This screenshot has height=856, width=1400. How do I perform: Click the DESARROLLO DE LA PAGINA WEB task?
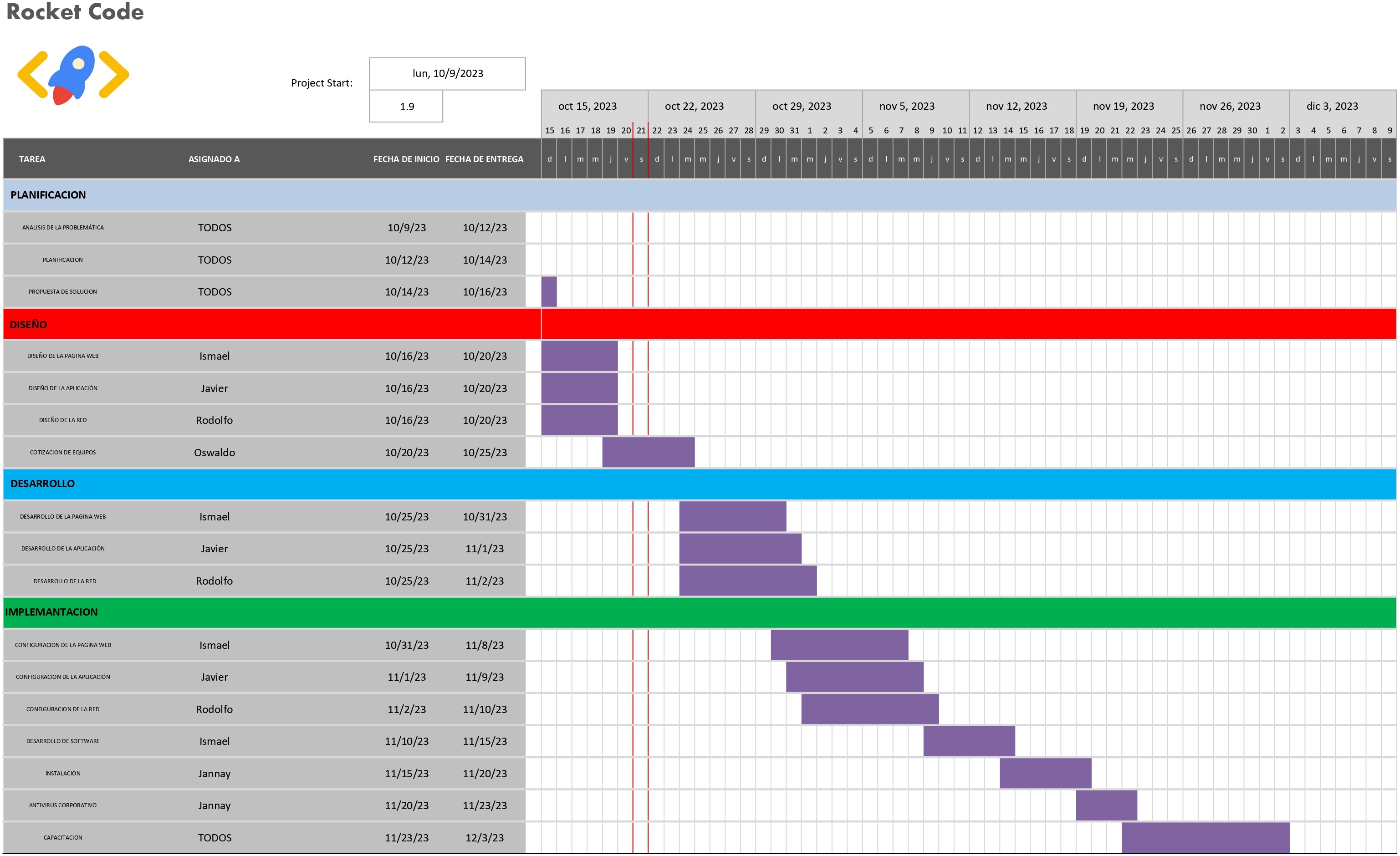63,516
